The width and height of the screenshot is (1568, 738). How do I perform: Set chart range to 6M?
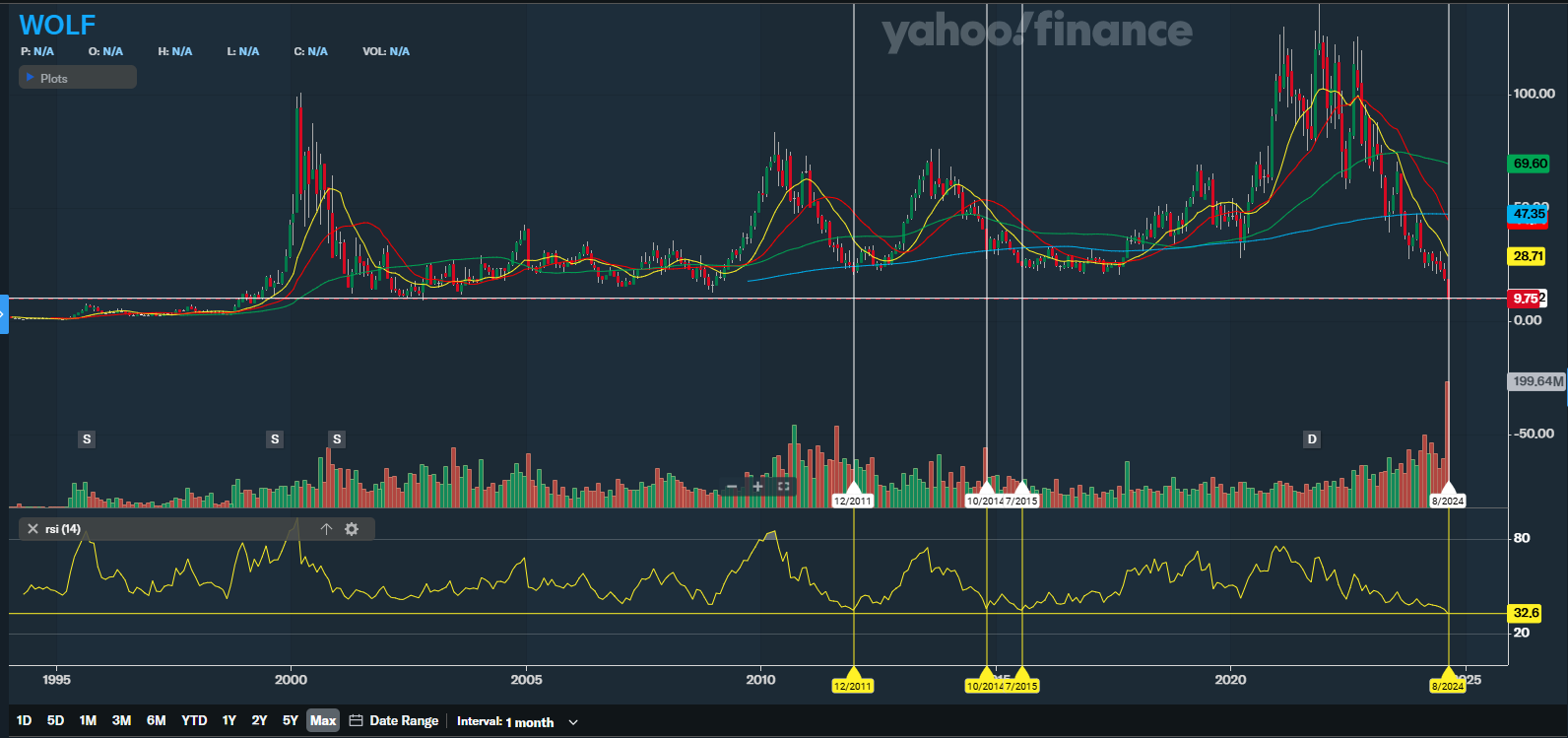[x=156, y=720]
